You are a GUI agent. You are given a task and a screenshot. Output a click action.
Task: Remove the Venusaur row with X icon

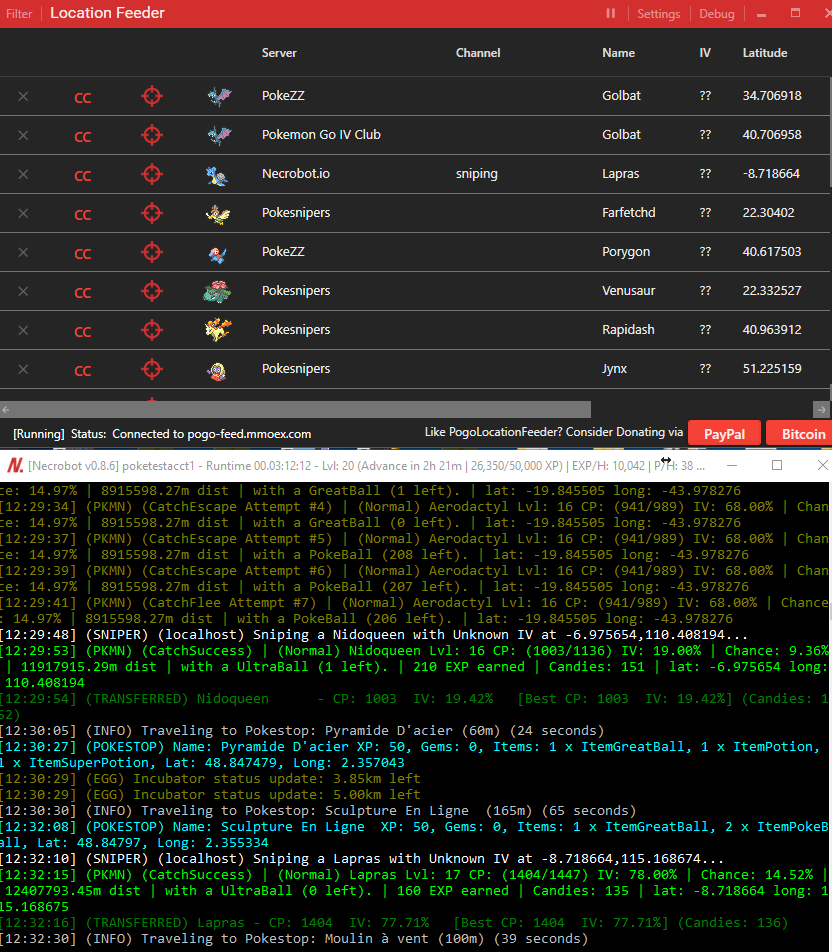[x=23, y=291]
